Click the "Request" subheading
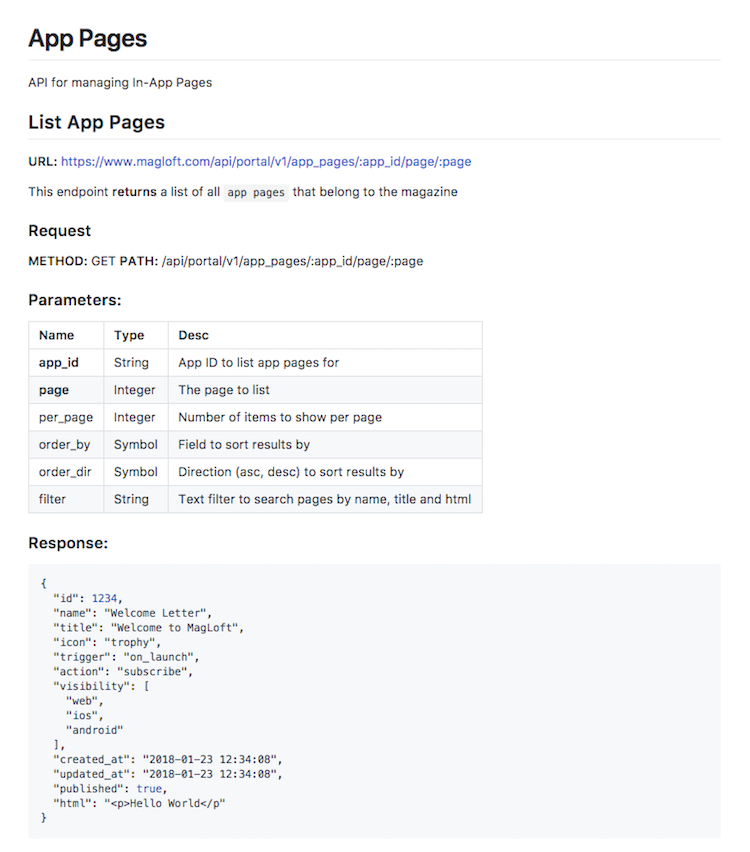The width and height of the screenshot is (750, 852). point(59,231)
